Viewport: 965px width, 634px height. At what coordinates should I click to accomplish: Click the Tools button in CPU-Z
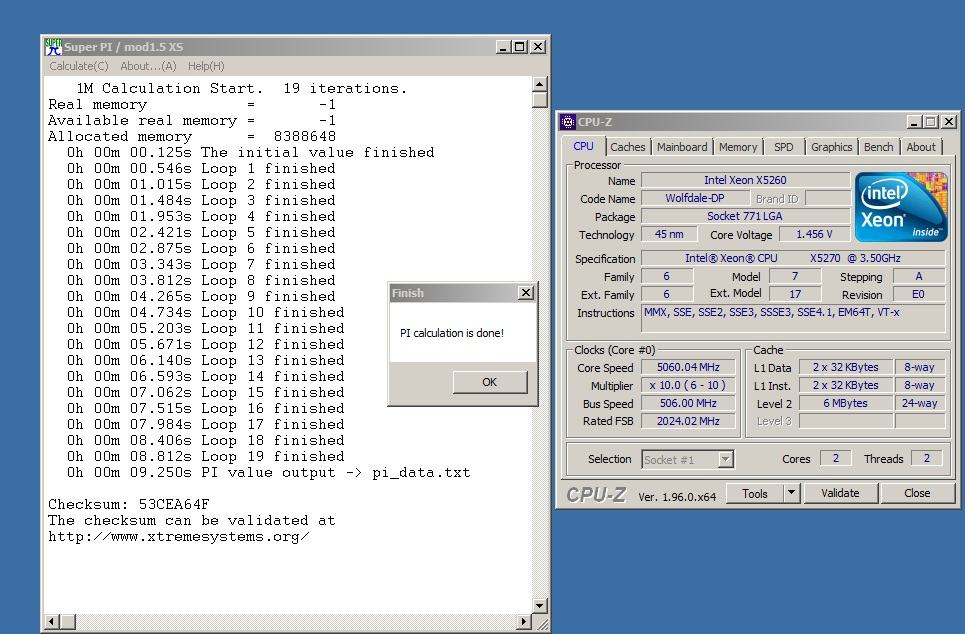pos(755,494)
